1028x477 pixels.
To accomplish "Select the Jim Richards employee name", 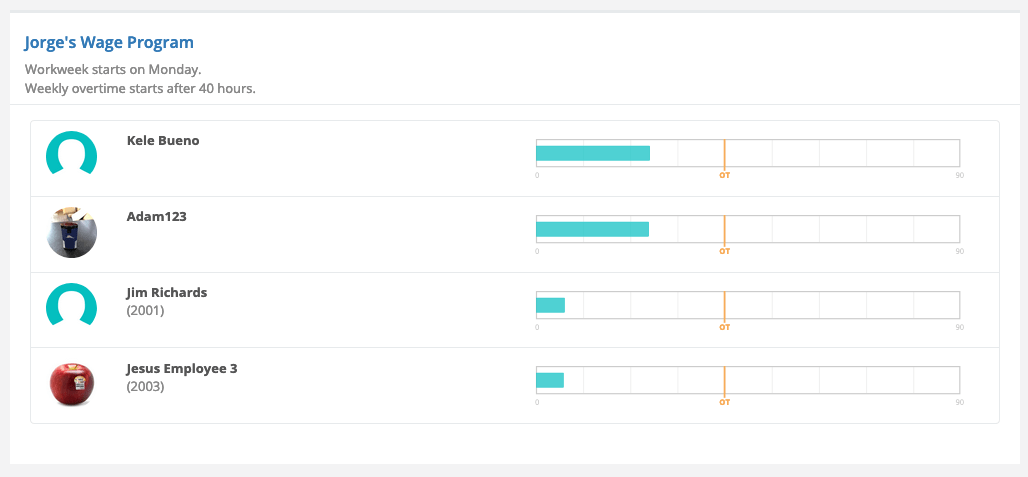I will pyautogui.click(x=167, y=292).
